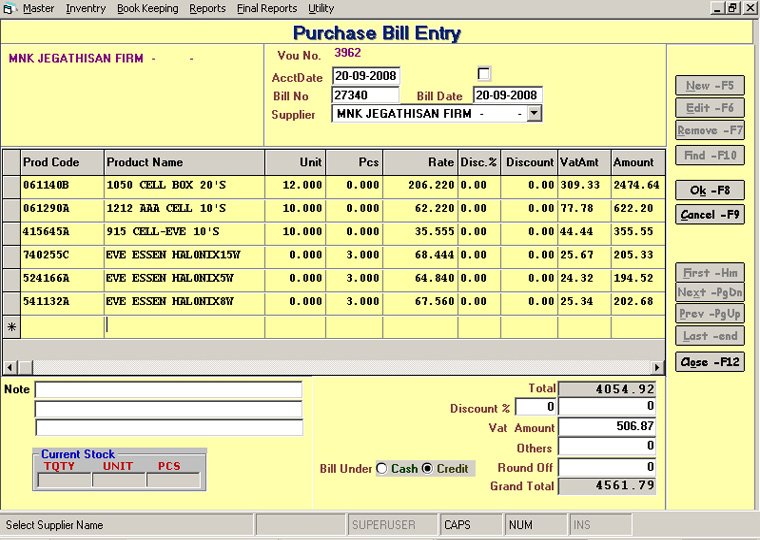This screenshot has width=760, height=540.
Task: Click the application icon in menu bar
Action: [10, 8]
